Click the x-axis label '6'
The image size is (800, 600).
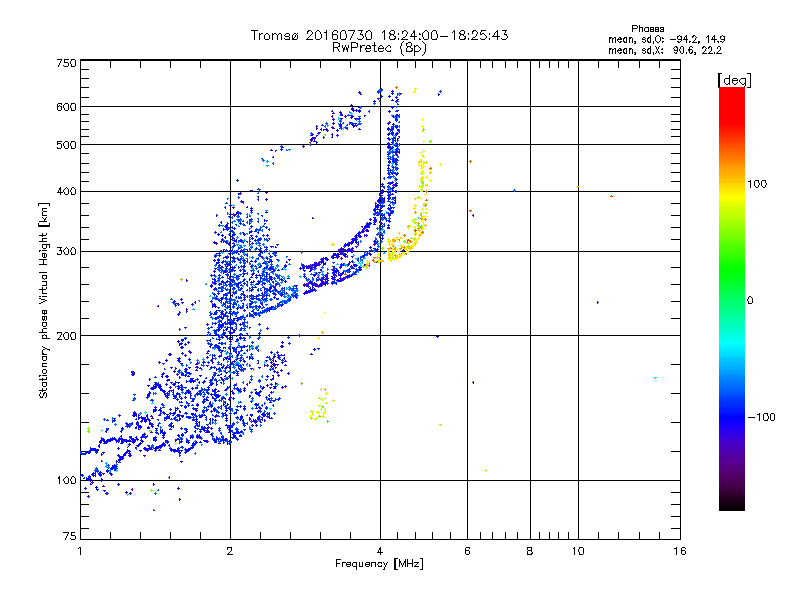(x=467, y=551)
